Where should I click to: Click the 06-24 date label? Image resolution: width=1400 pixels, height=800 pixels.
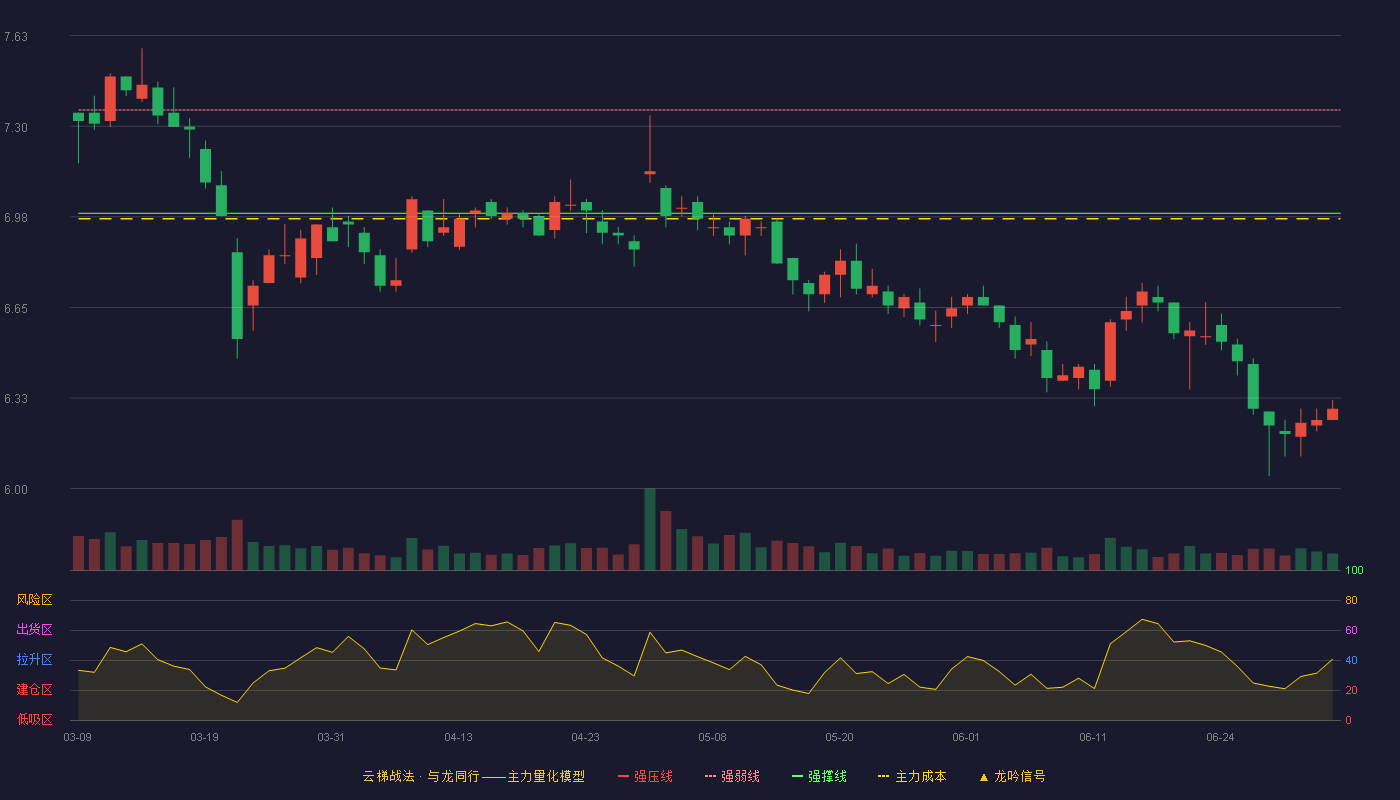coord(1220,737)
